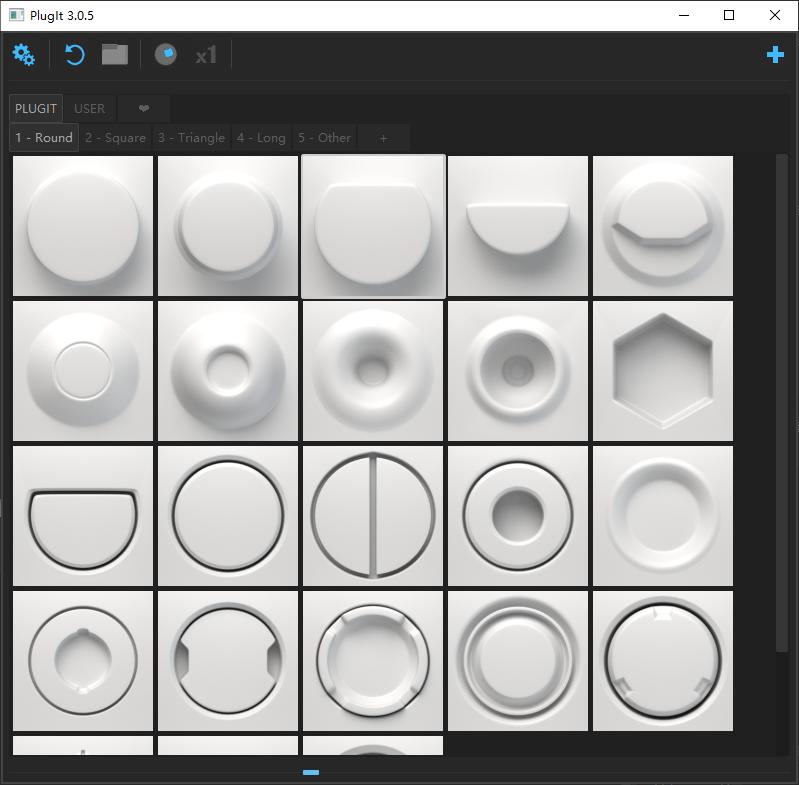This screenshot has height=785, width=799.
Task: Open the heart favorites tab
Action: 144,109
